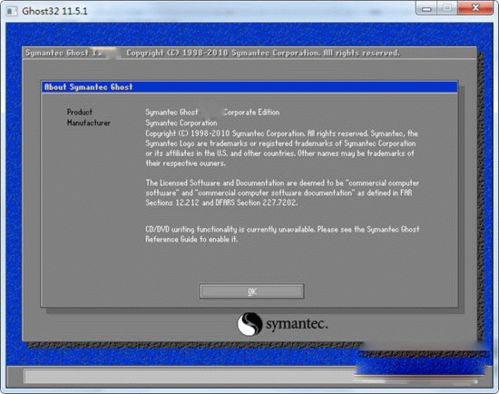
Task: Click the OK button in About dialog
Action: coord(252,291)
